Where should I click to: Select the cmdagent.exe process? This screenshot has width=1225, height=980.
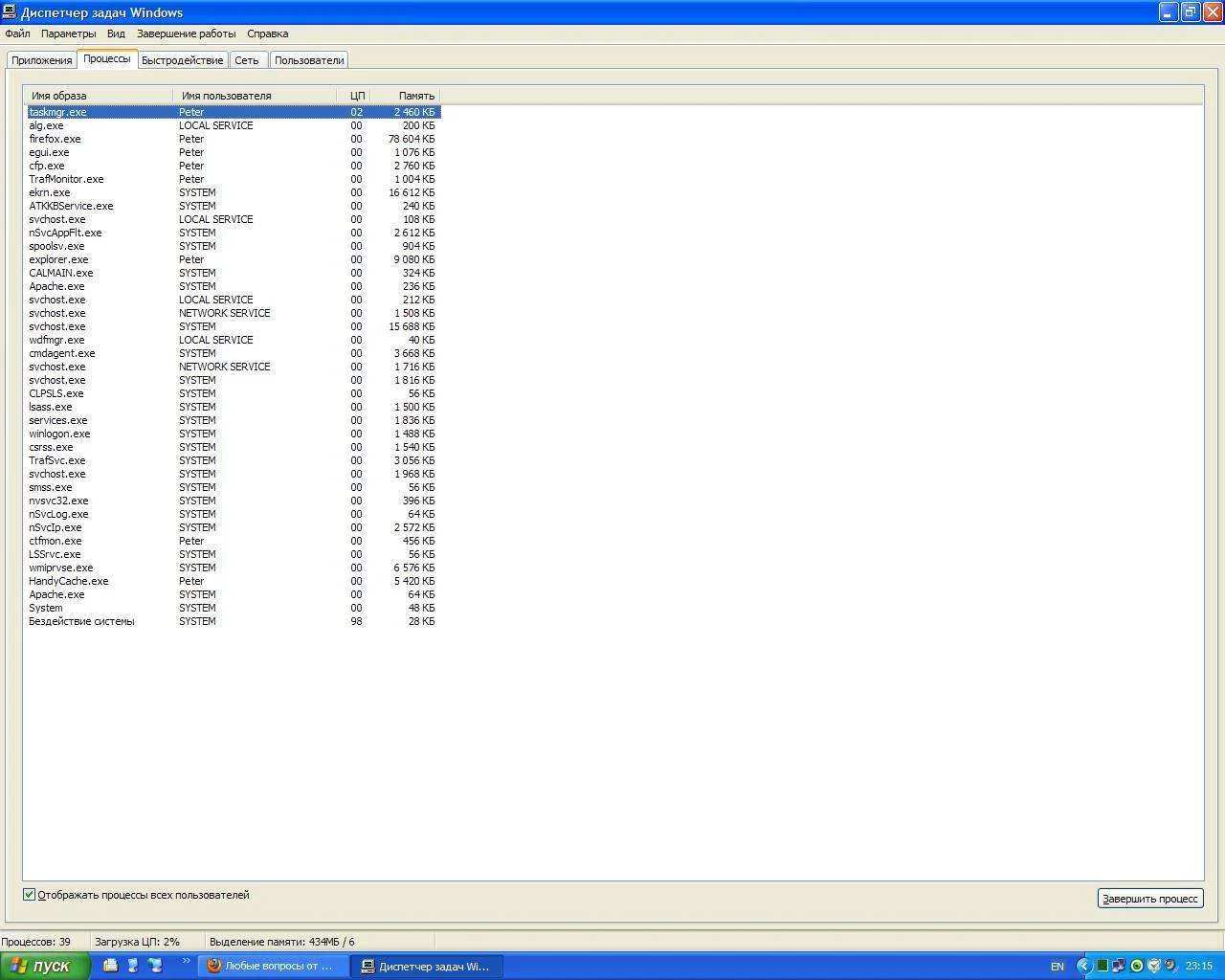[x=233, y=353]
